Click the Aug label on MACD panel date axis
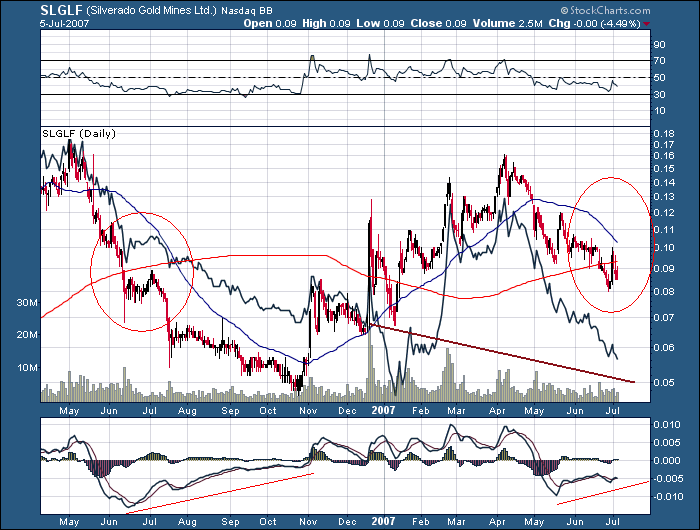 point(187,522)
